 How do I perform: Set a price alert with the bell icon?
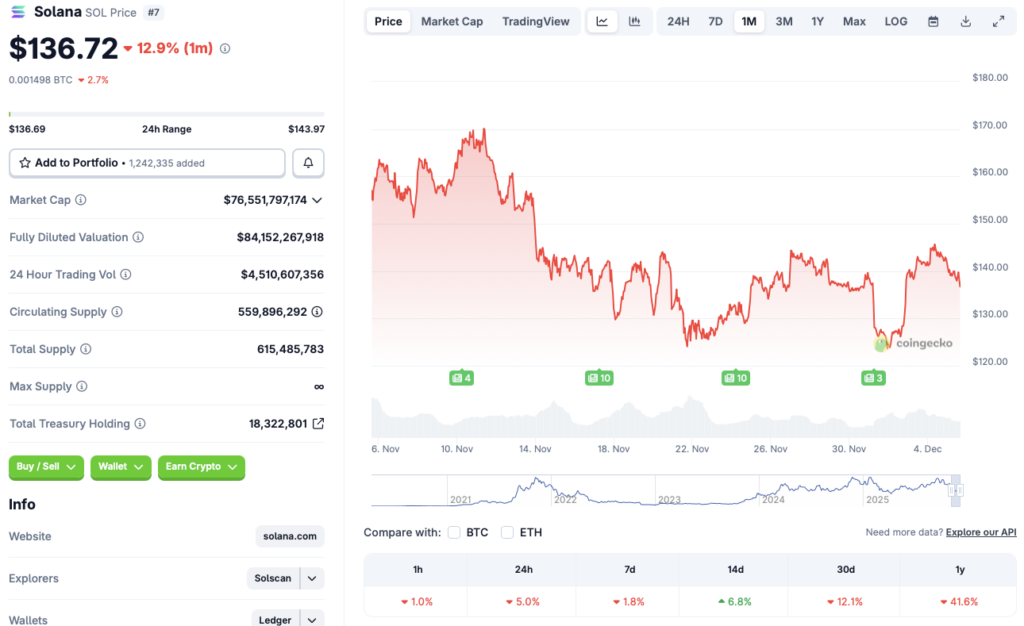coord(308,162)
